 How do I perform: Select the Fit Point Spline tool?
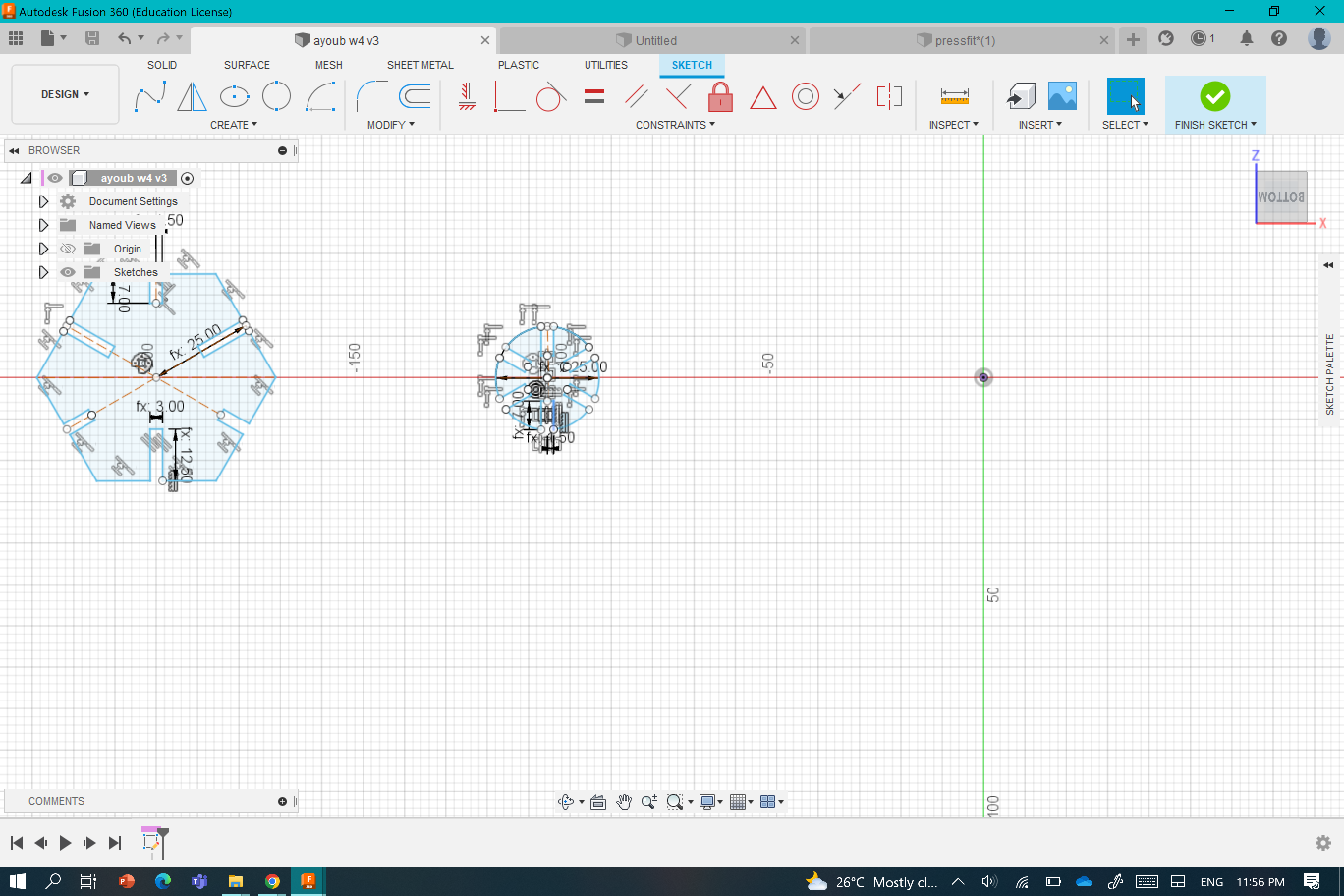[150, 96]
